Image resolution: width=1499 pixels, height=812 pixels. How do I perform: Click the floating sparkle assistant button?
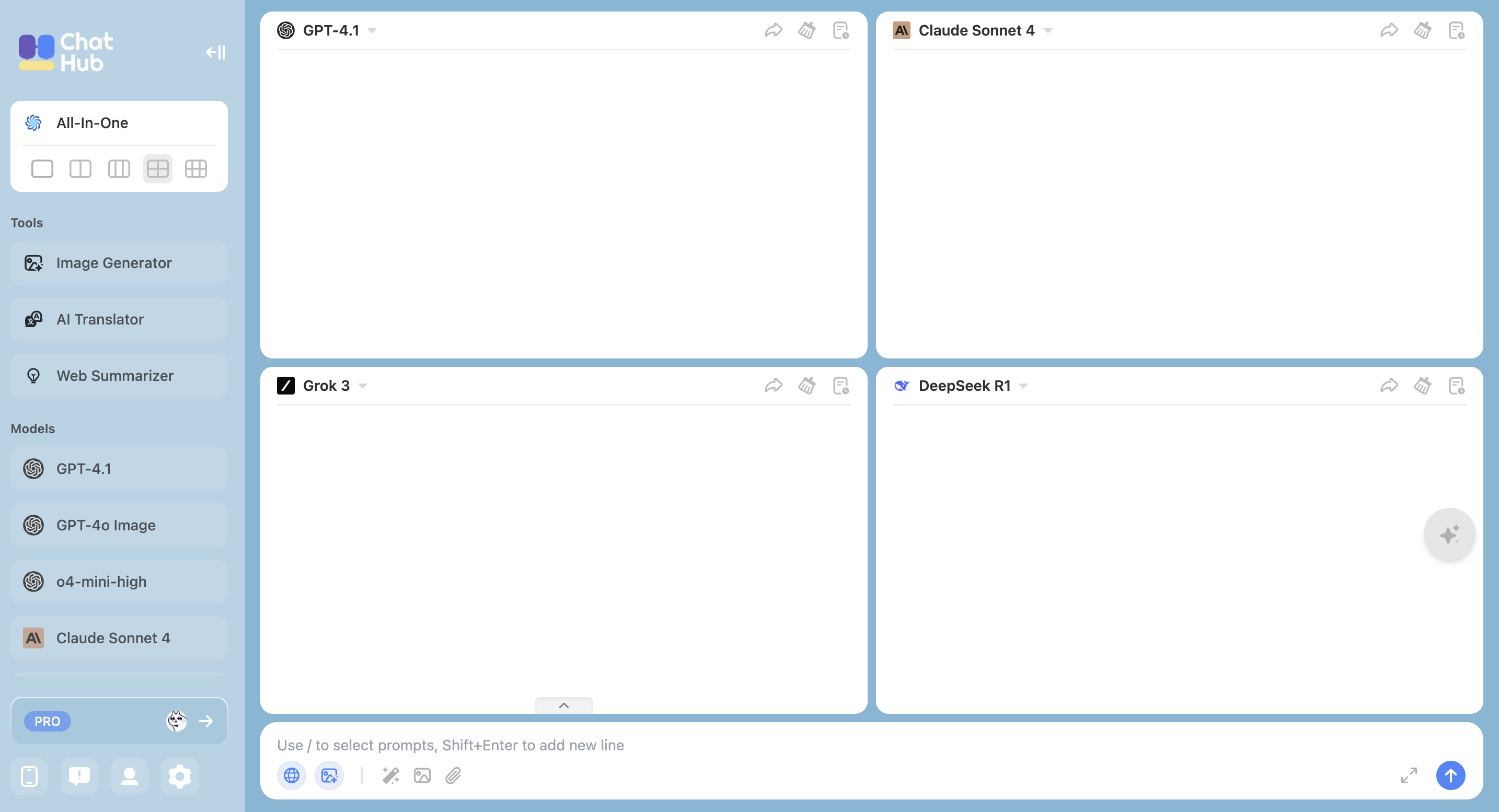click(1449, 534)
